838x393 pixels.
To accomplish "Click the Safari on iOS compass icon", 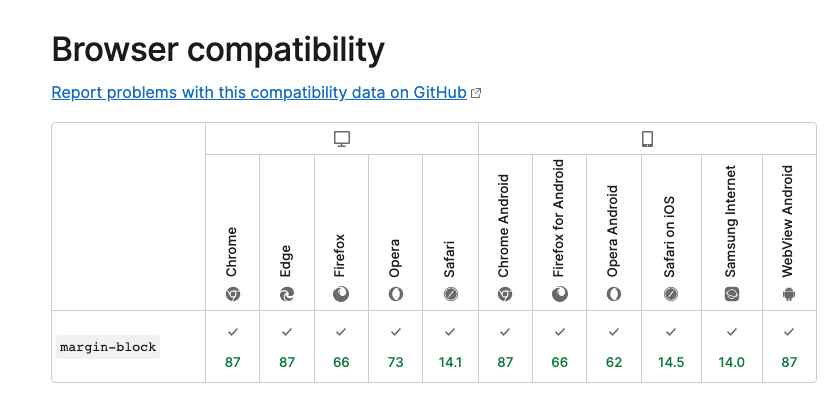I will pos(671,294).
